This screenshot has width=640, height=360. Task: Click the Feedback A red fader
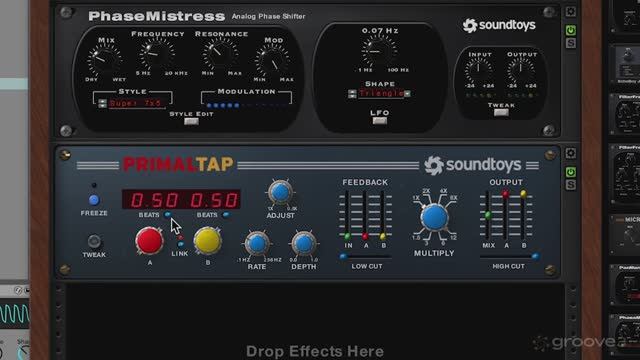[x=365, y=236]
